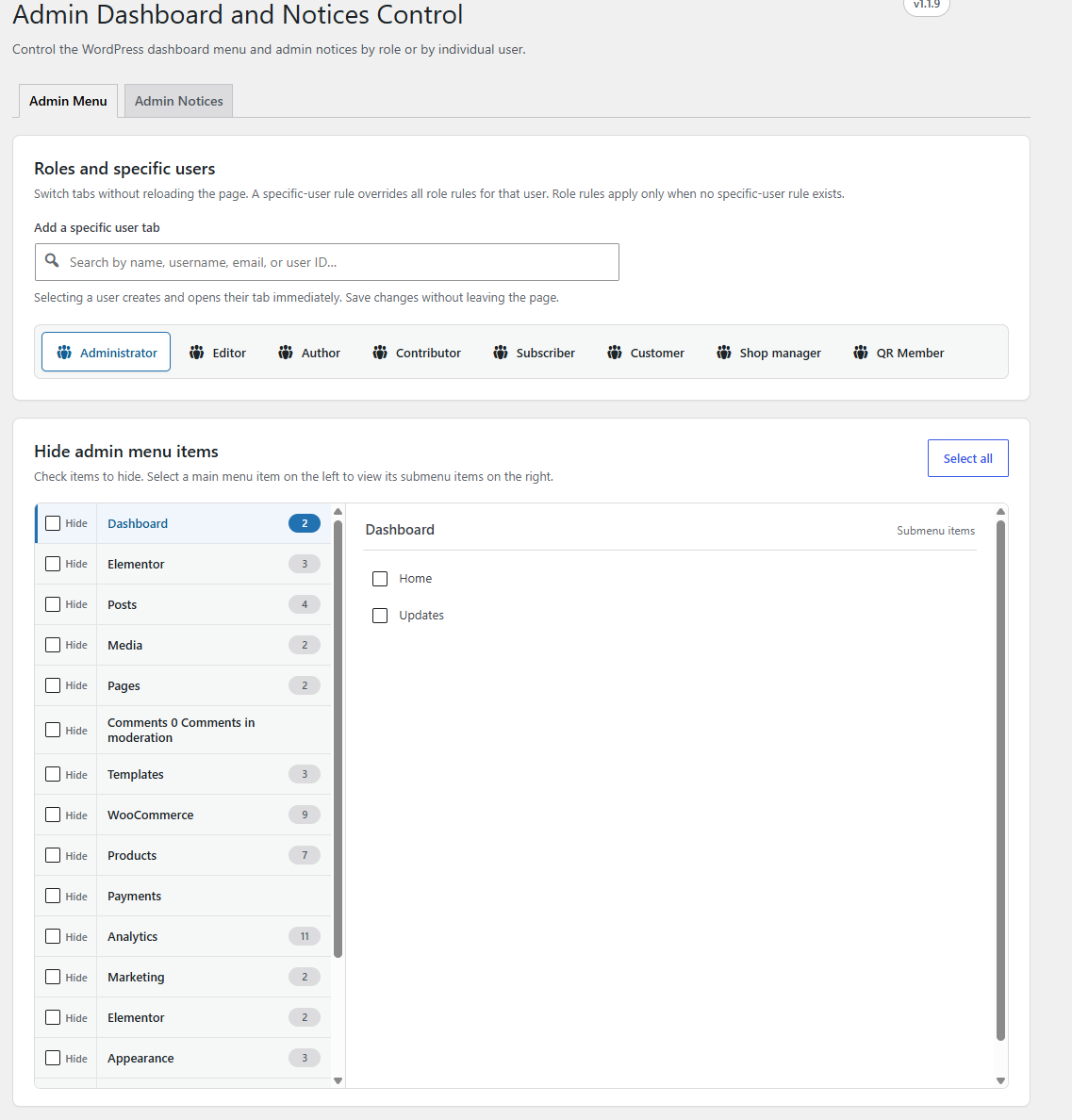Click the up arrow of the submenu panel scrollbar
Screen dimensions: 1072x1120
[1000, 511]
